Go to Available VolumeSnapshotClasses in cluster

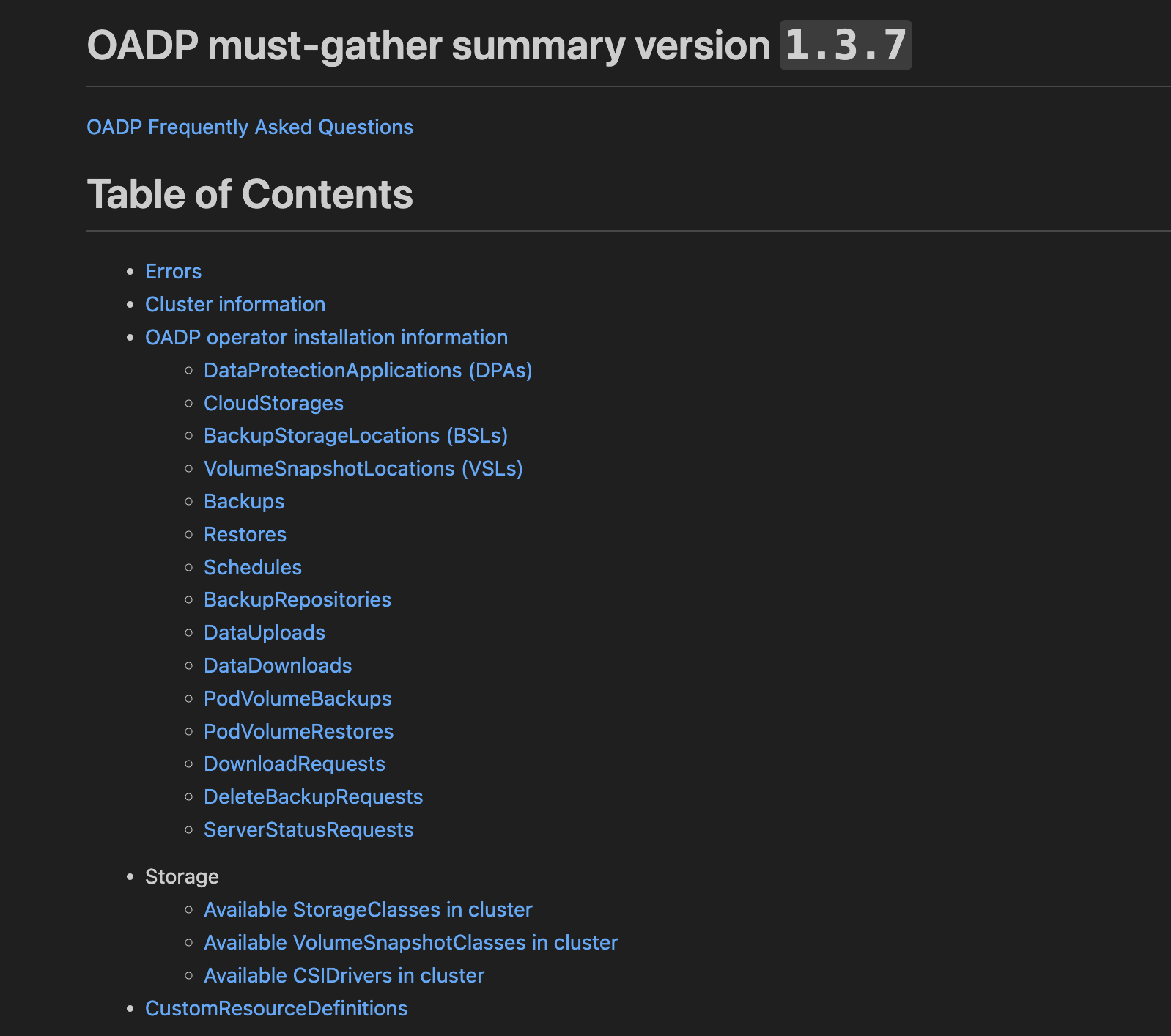point(410,943)
